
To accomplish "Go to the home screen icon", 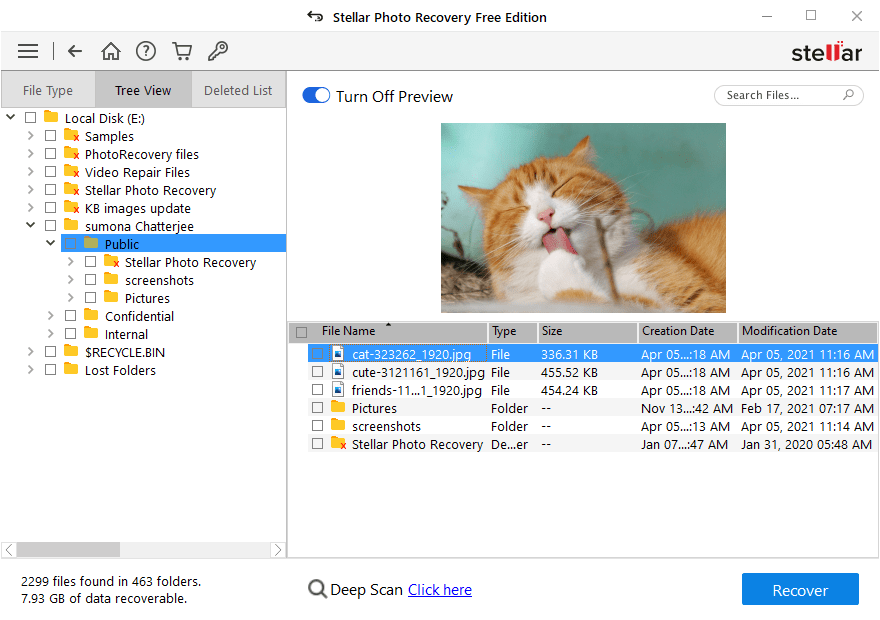I will click(110, 51).
